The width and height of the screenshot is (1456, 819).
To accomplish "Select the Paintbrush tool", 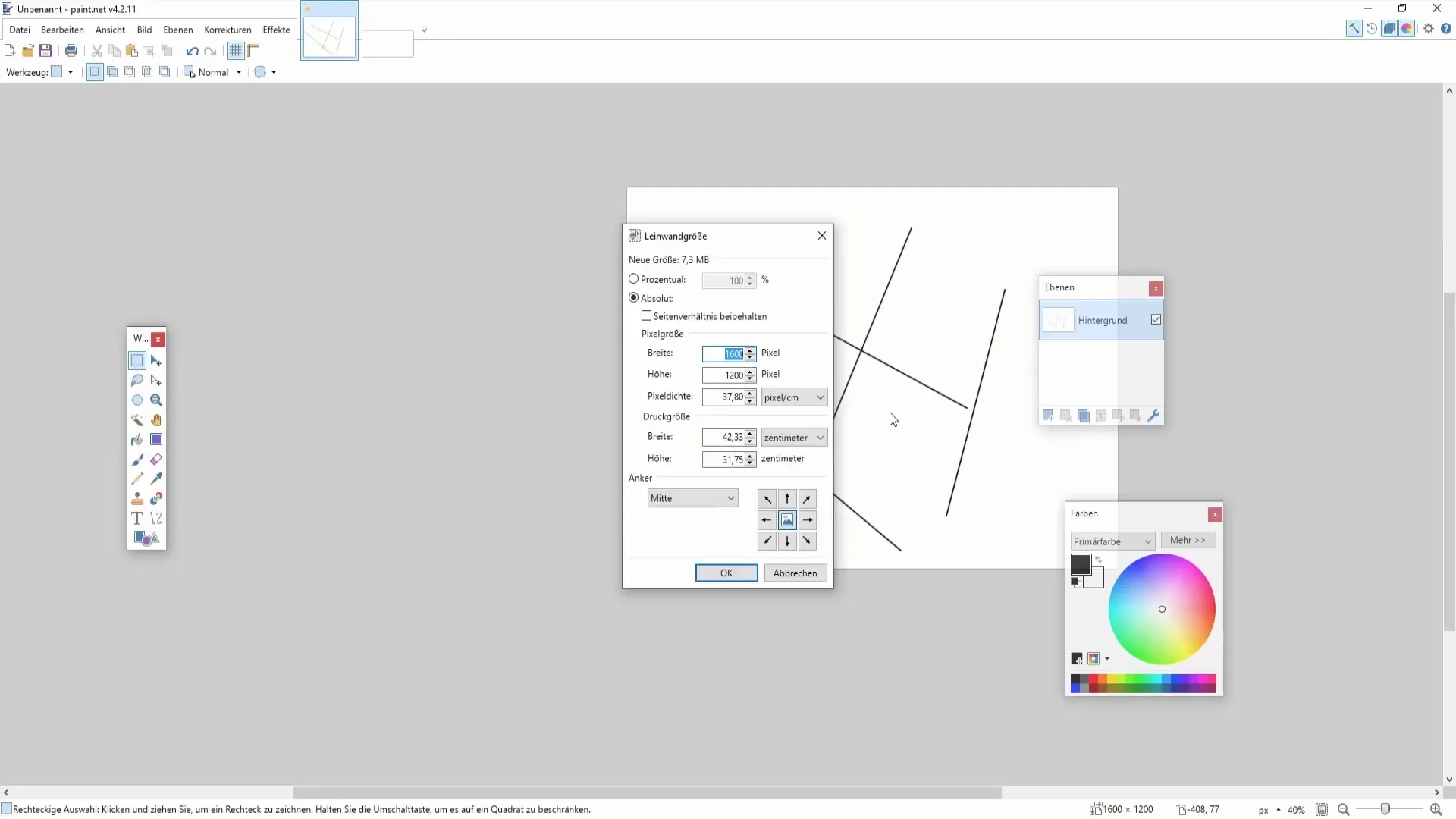I will 137,460.
